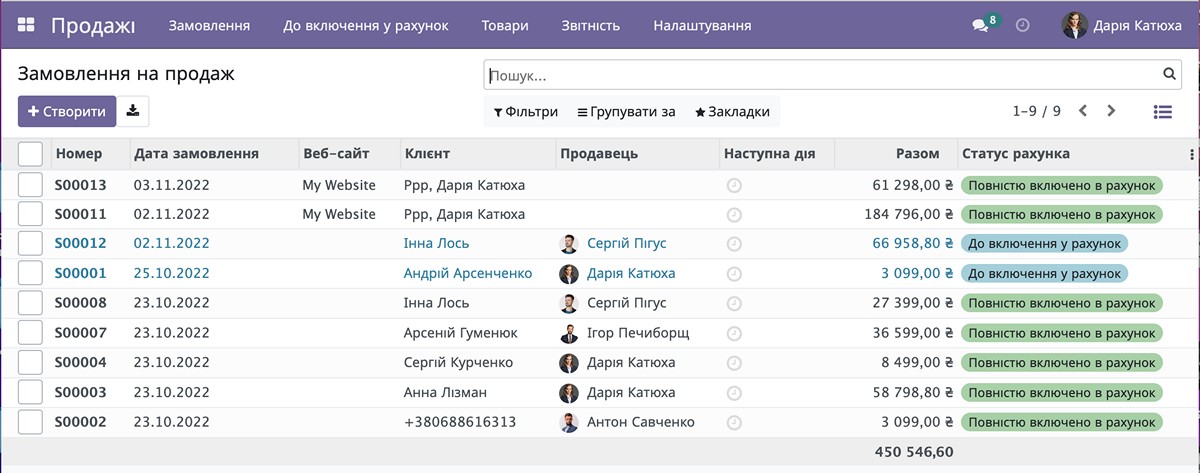
Task: Tick the select-all checkbox in header
Action: [x=30, y=154]
